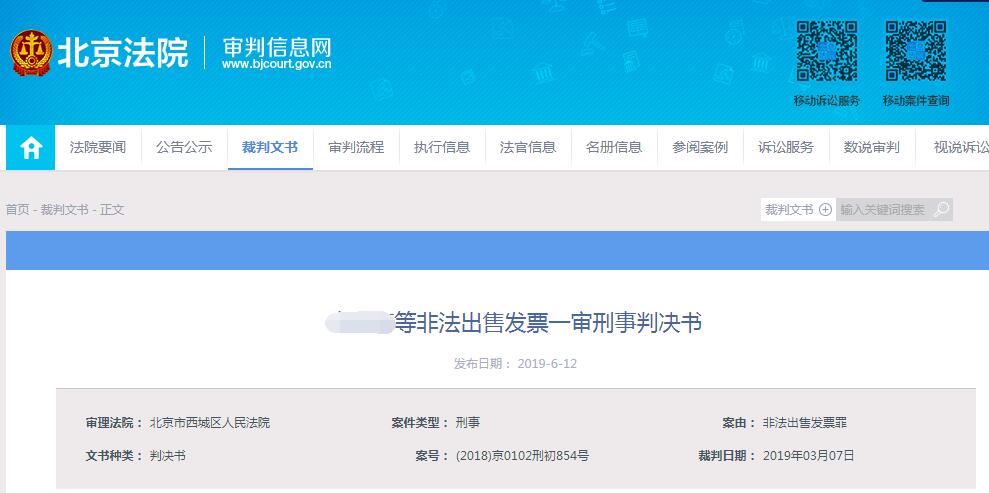Viewport: 989px width, 493px height.
Task: Click the magnifier search icon
Action: [941, 210]
